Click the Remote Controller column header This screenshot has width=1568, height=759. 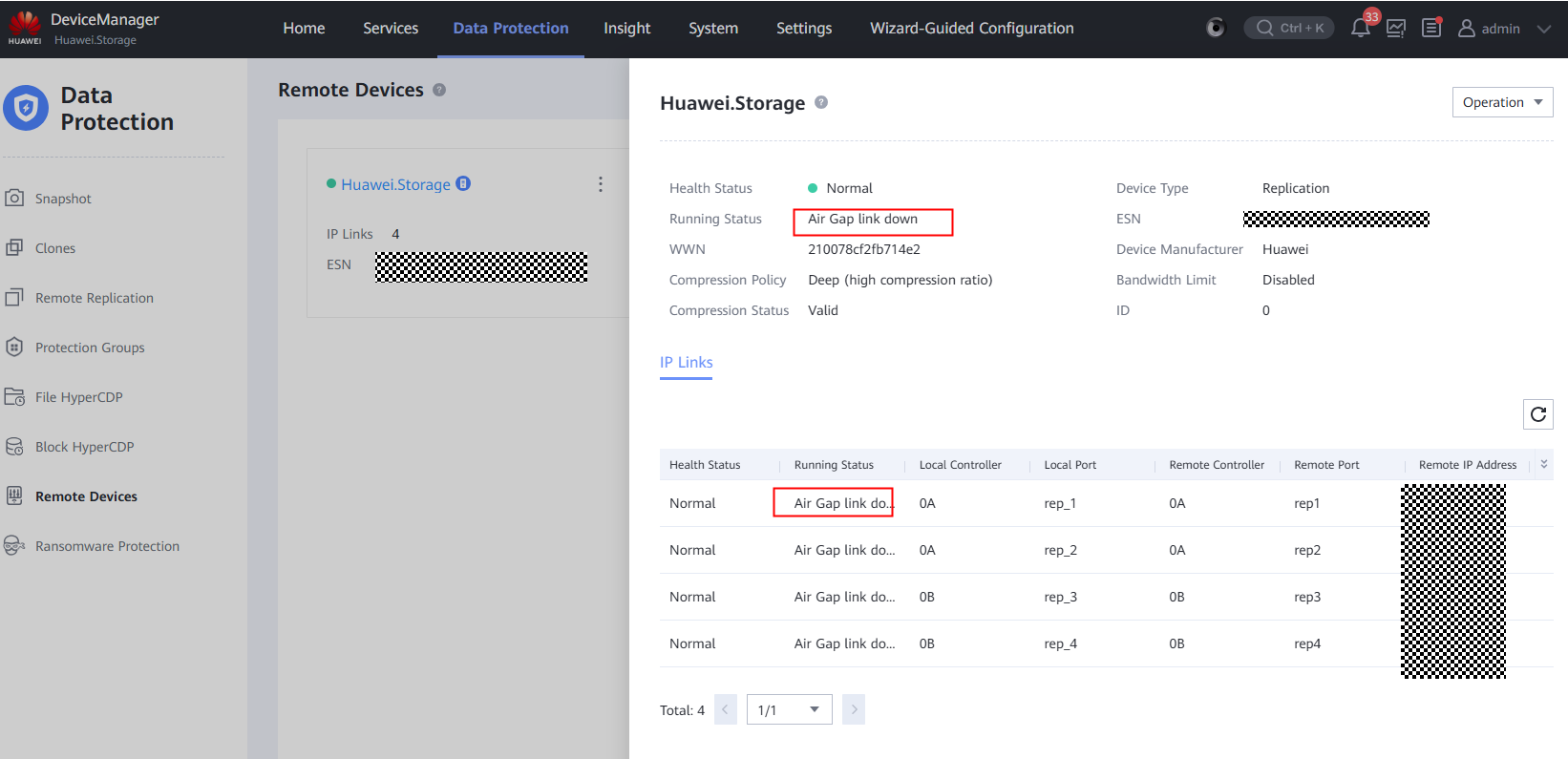[x=1217, y=465]
